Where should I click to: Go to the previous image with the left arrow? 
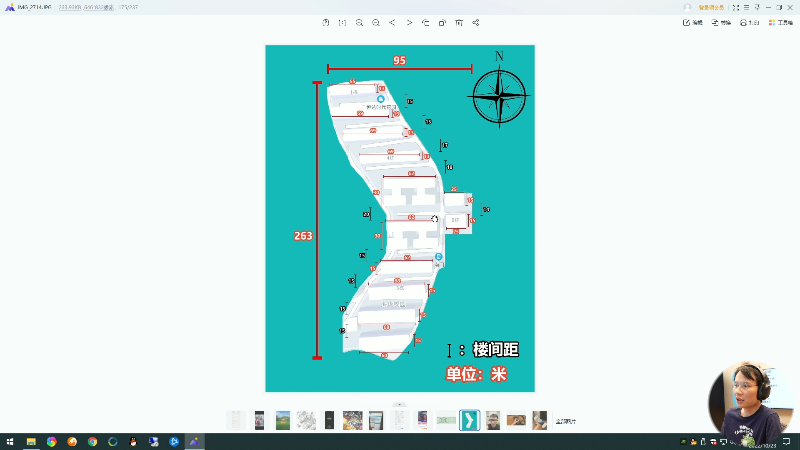coord(392,22)
